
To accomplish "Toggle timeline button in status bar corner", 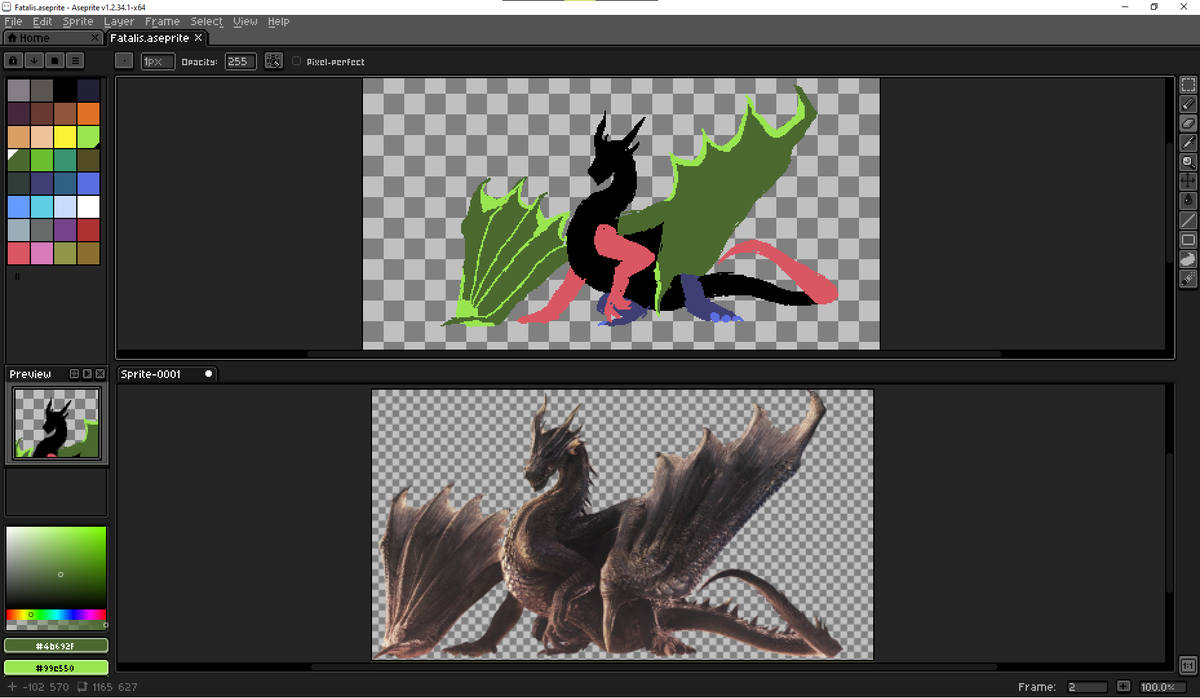I will click(x=1187, y=665).
